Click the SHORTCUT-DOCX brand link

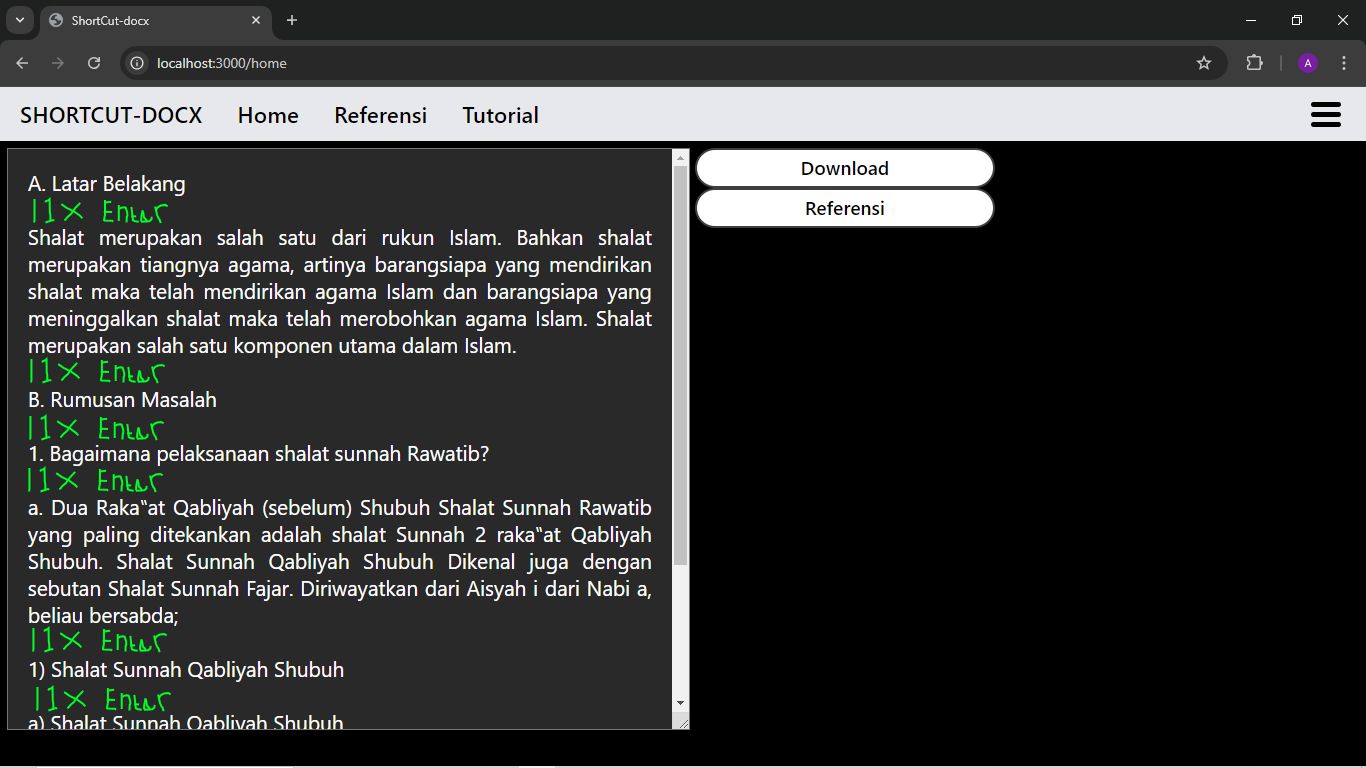tap(111, 115)
